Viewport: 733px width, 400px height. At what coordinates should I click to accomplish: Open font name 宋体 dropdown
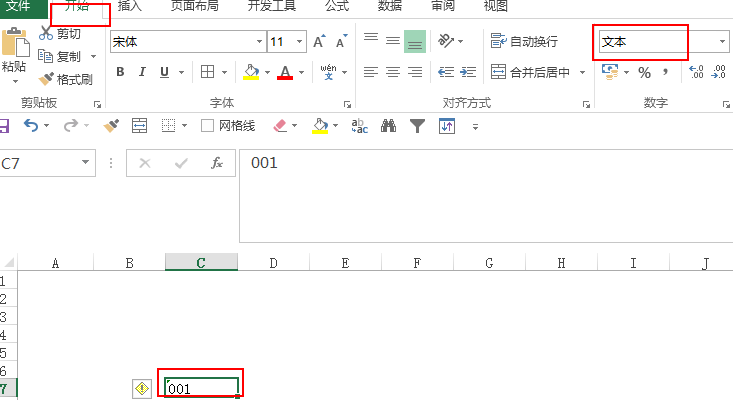(x=259, y=42)
